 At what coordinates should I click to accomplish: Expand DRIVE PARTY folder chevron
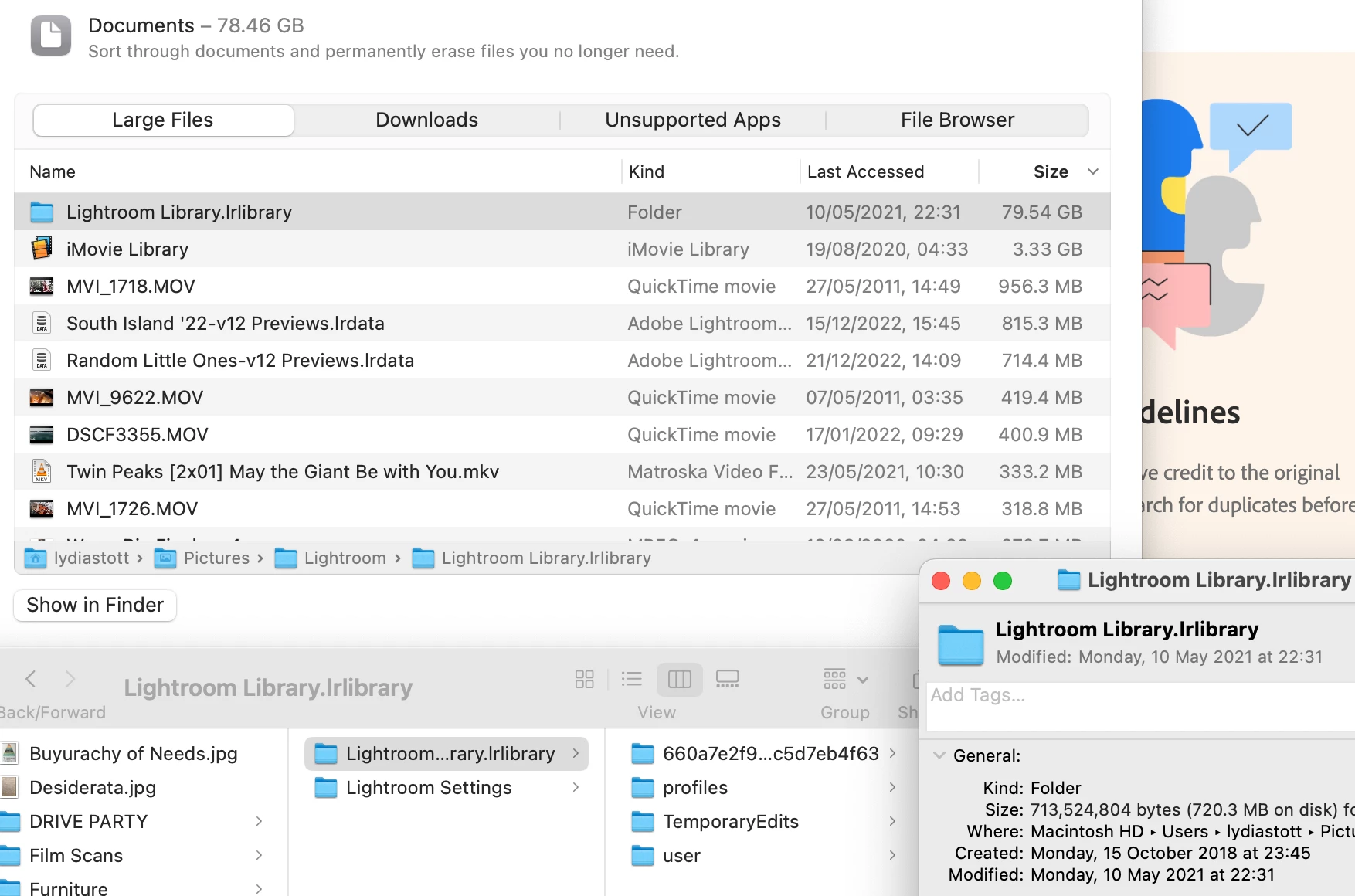tap(259, 821)
